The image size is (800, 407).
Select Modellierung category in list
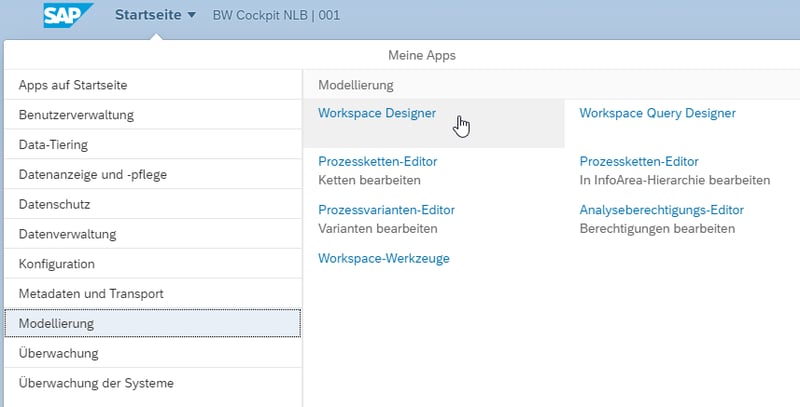(x=153, y=323)
